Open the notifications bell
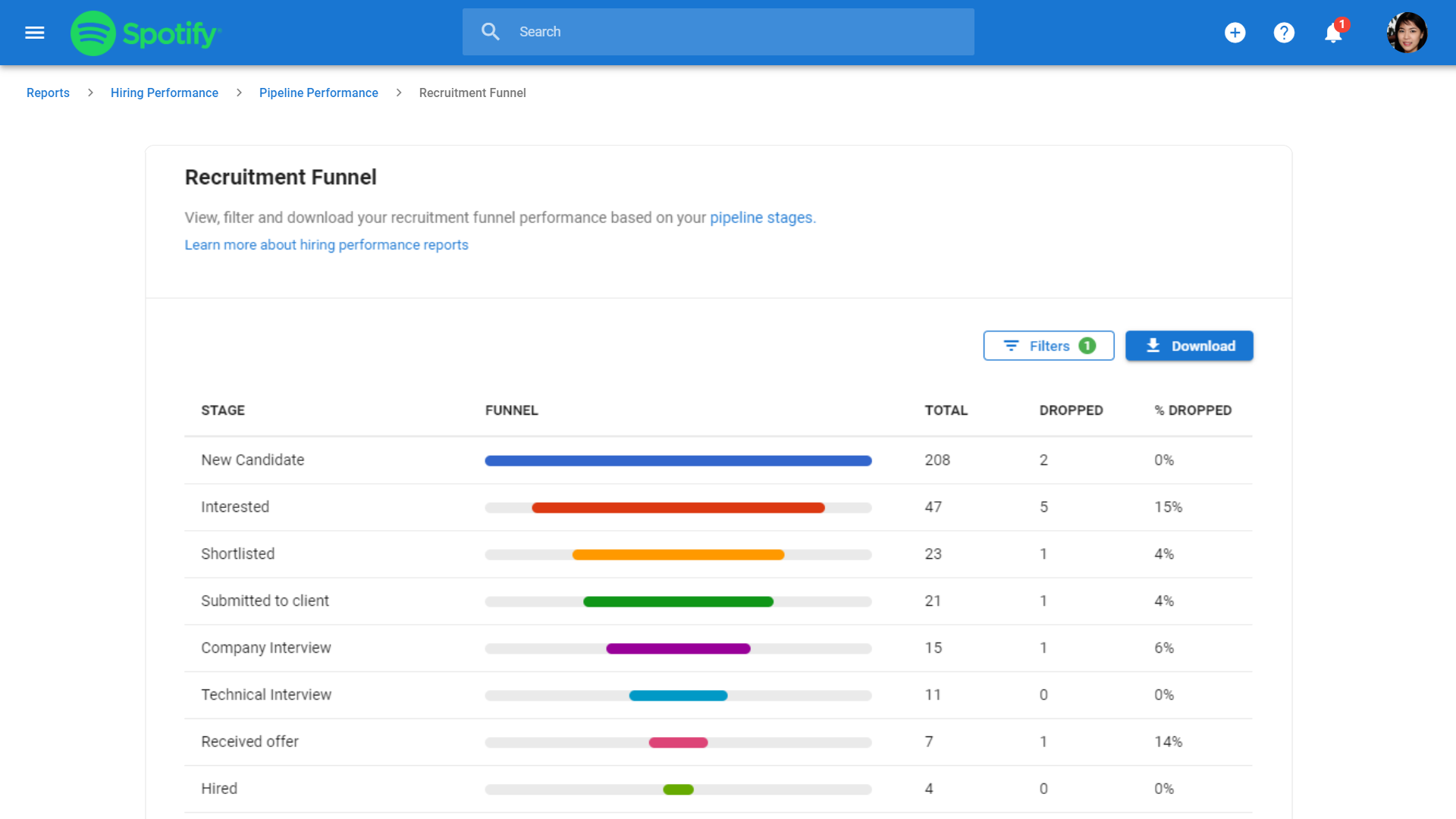This screenshot has height=819, width=1456. tap(1333, 33)
